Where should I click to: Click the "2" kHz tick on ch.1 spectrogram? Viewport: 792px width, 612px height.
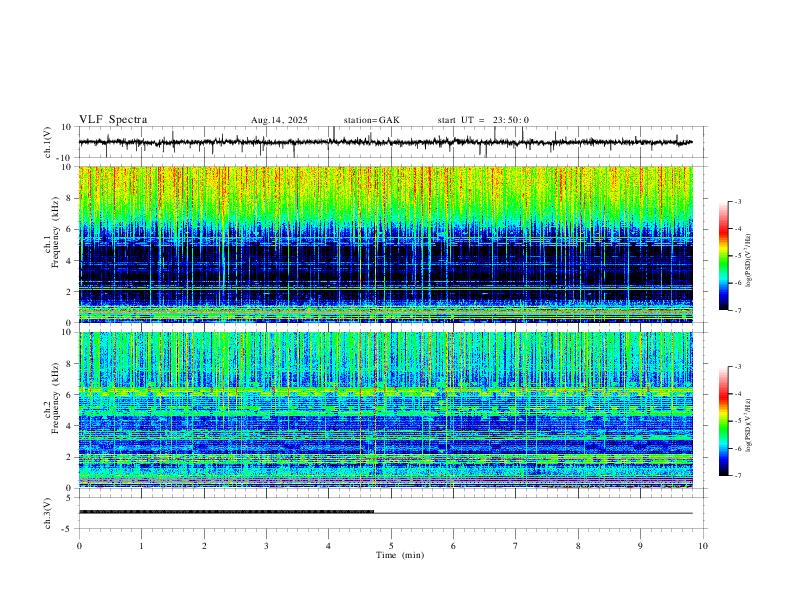coord(69,292)
